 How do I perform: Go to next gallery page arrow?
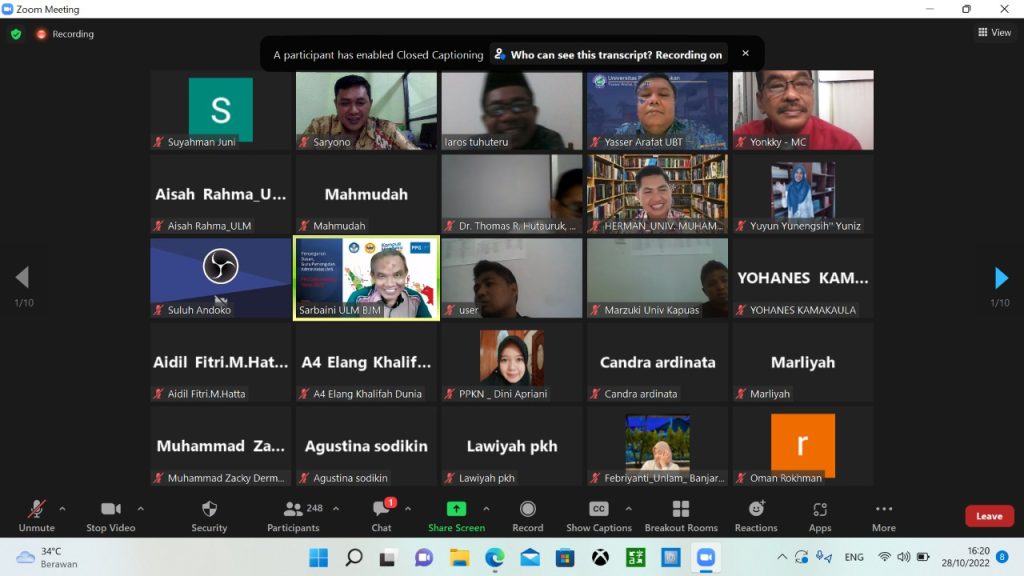pos(1001,278)
